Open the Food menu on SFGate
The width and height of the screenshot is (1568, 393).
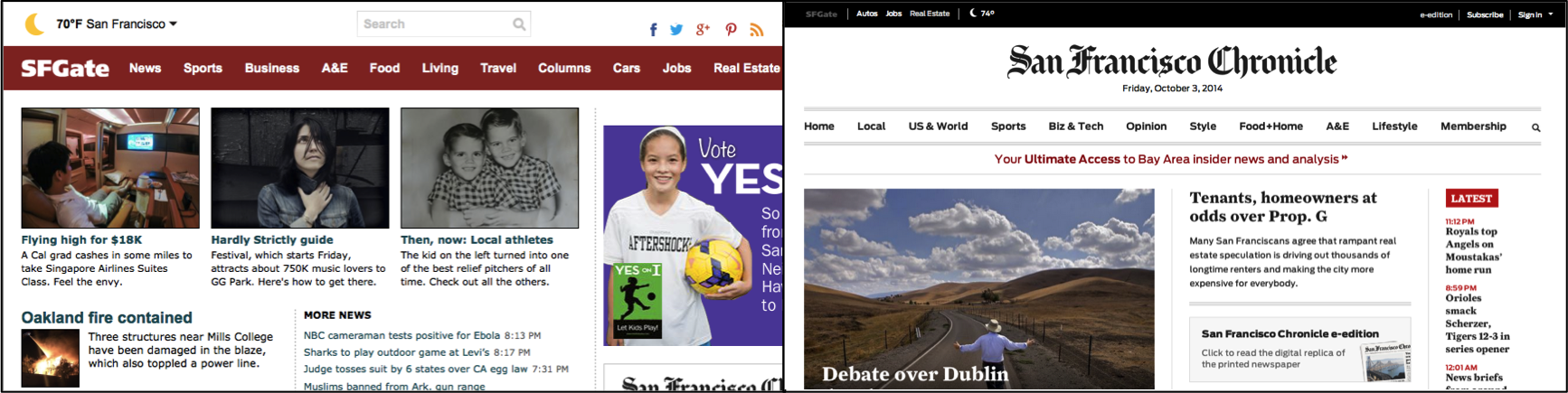pyautogui.click(x=384, y=68)
